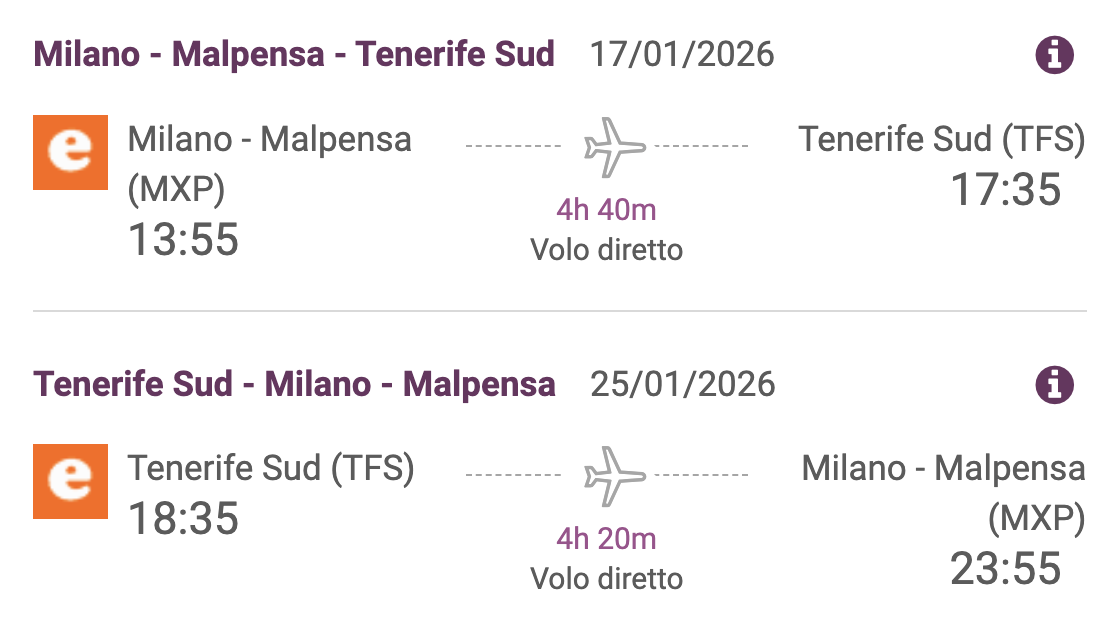
Task: Click the 17:35 arrival time at Tenerife
Action: point(1005,190)
